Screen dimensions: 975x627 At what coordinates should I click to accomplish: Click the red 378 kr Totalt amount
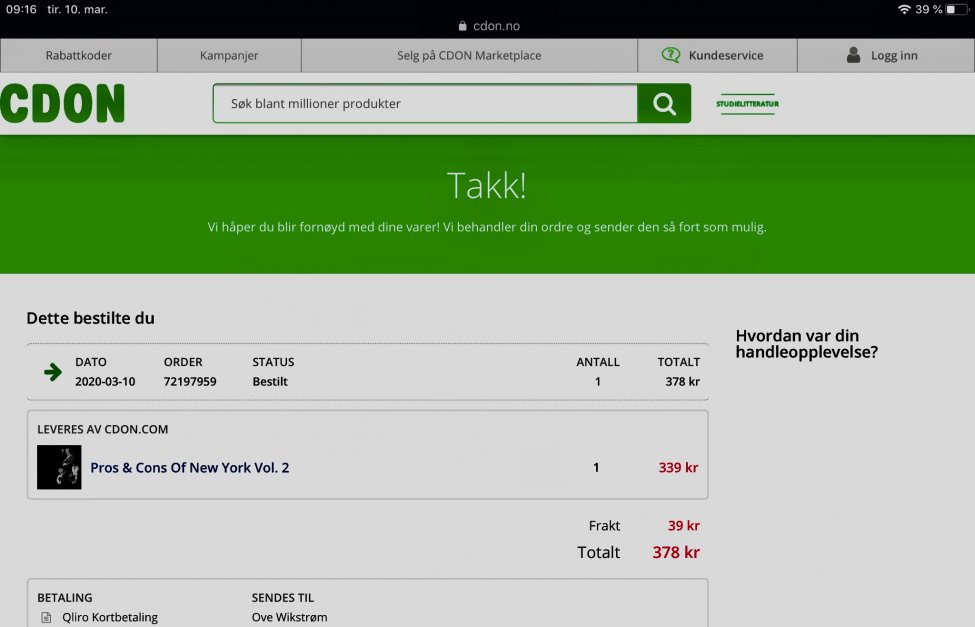(x=676, y=552)
